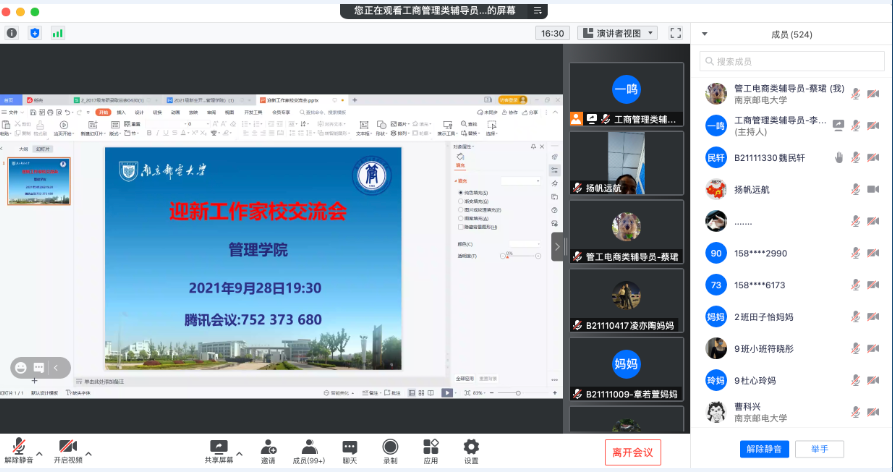Image resolution: width=893 pixels, height=472 pixels.
Task: Click the 解除静音 microphone icon in the toolbar
Action: [18, 446]
